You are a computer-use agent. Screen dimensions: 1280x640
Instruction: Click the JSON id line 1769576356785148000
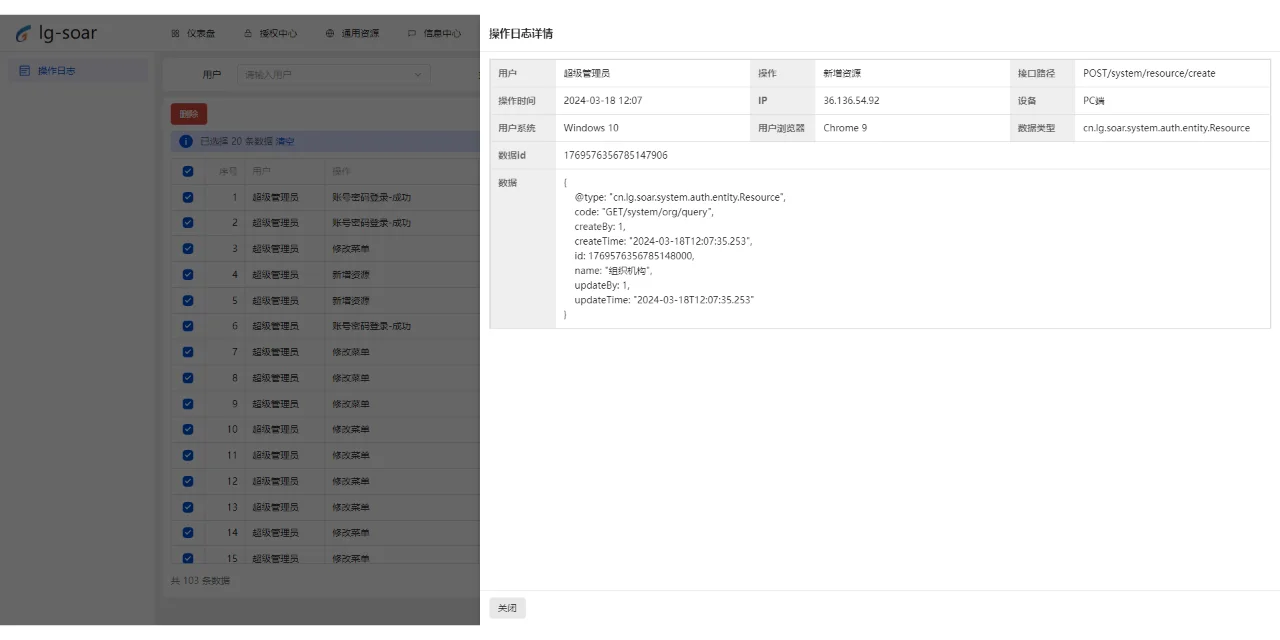(634, 256)
